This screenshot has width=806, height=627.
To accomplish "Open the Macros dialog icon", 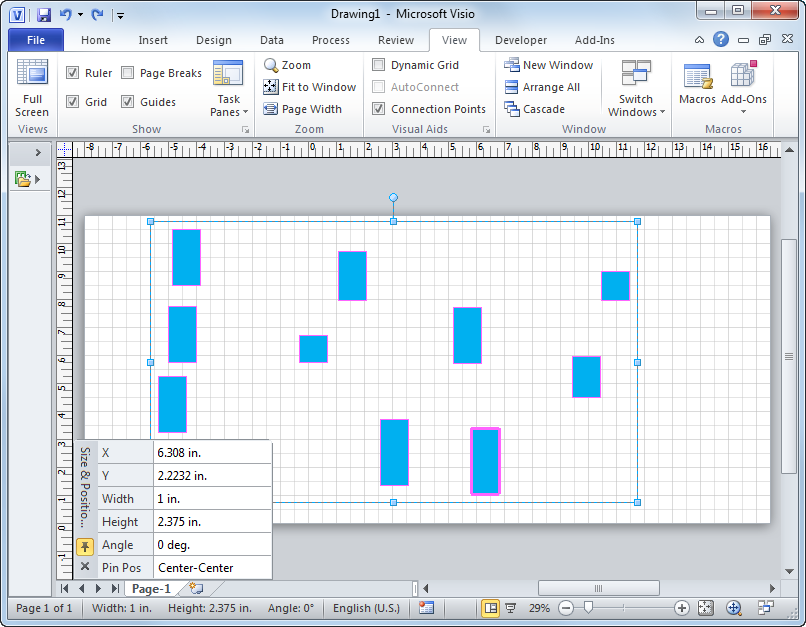I will (697, 76).
